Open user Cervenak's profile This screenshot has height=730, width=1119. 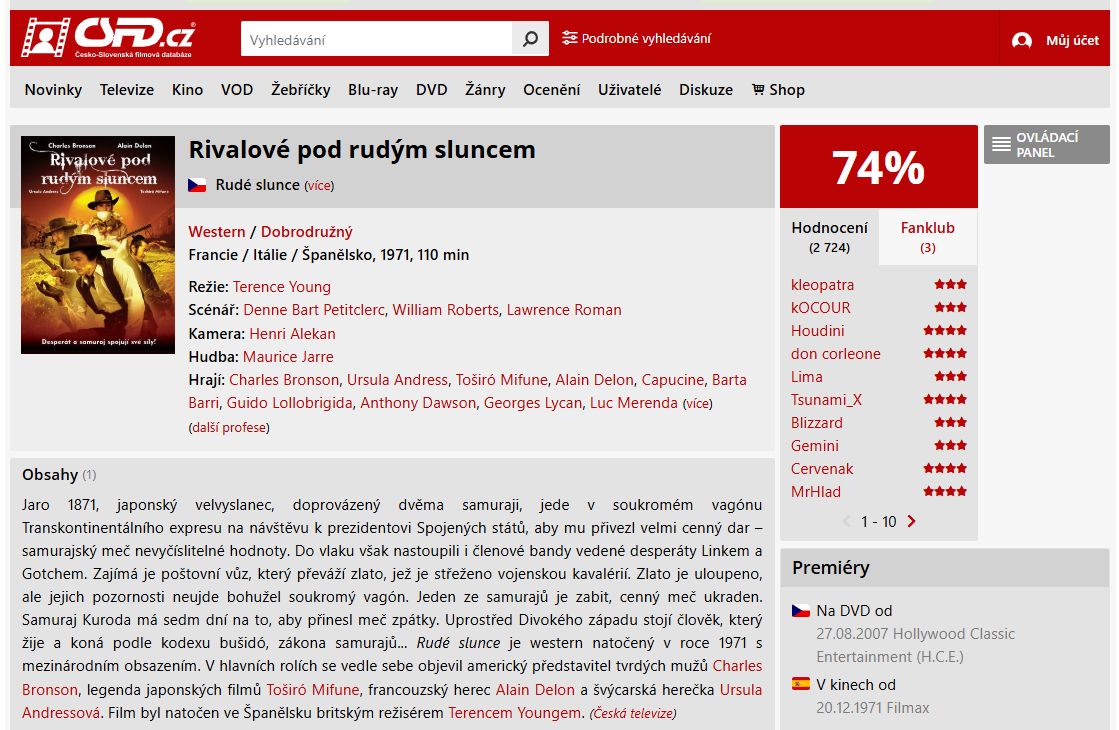[822, 469]
